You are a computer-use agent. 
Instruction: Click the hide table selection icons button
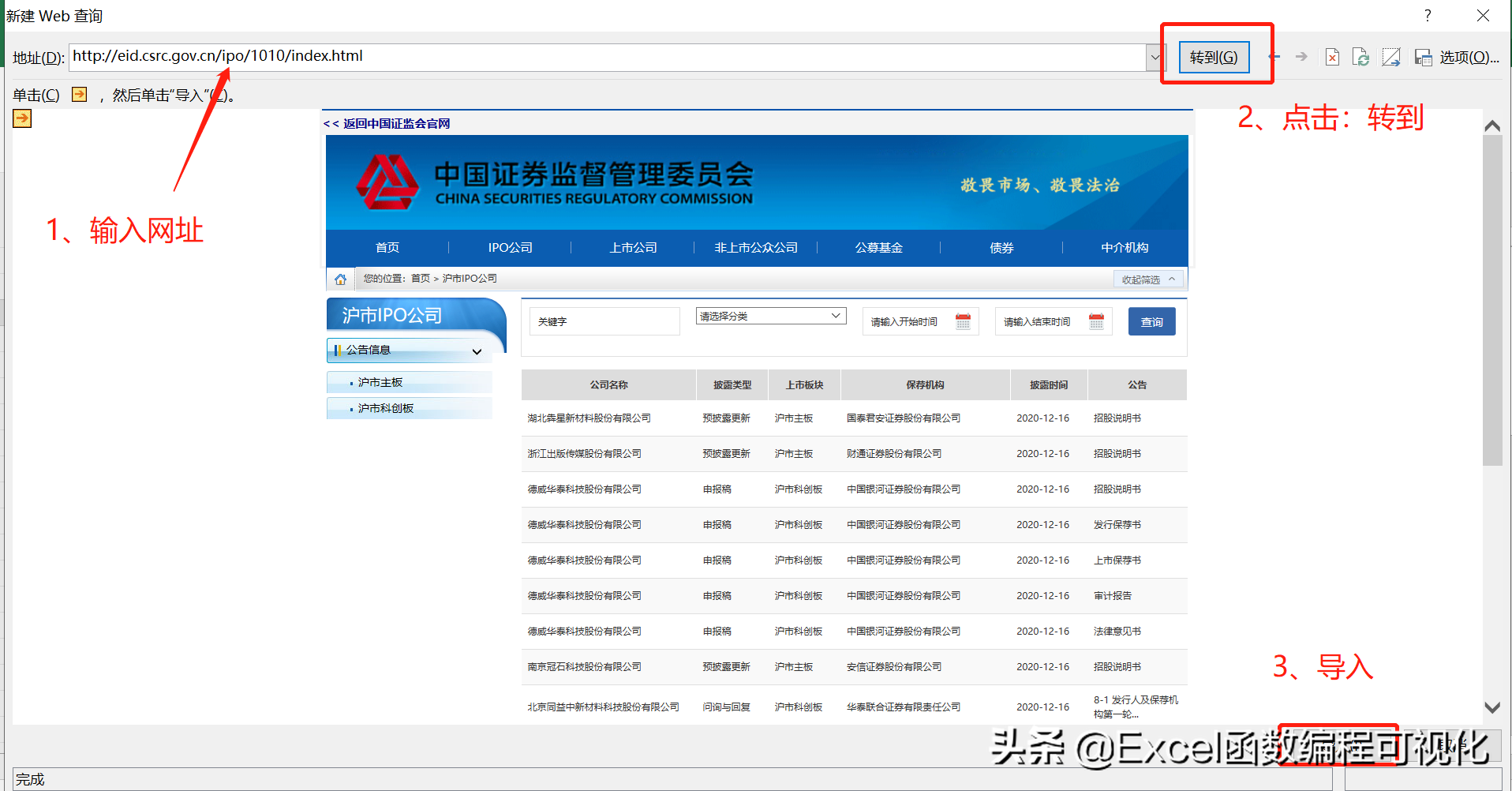pyautogui.click(x=1390, y=57)
